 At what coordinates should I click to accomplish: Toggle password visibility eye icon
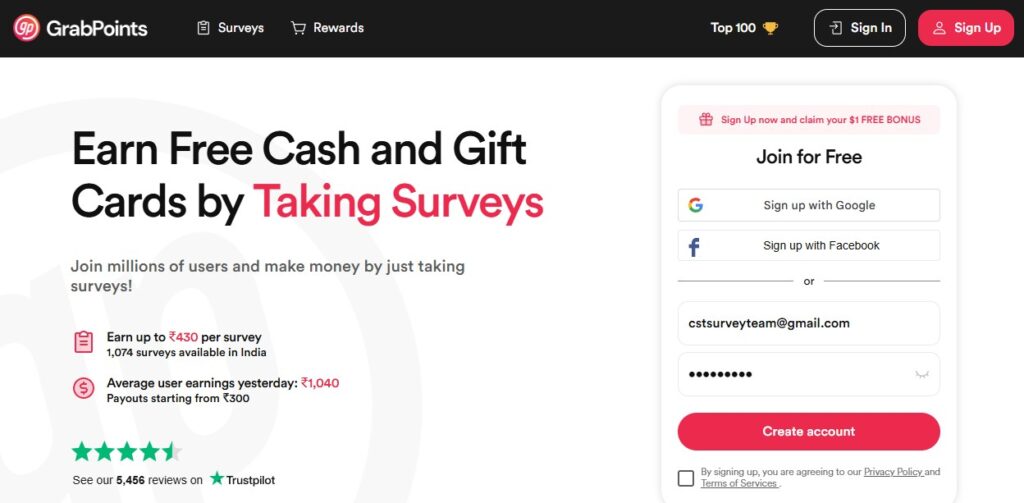click(922, 374)
